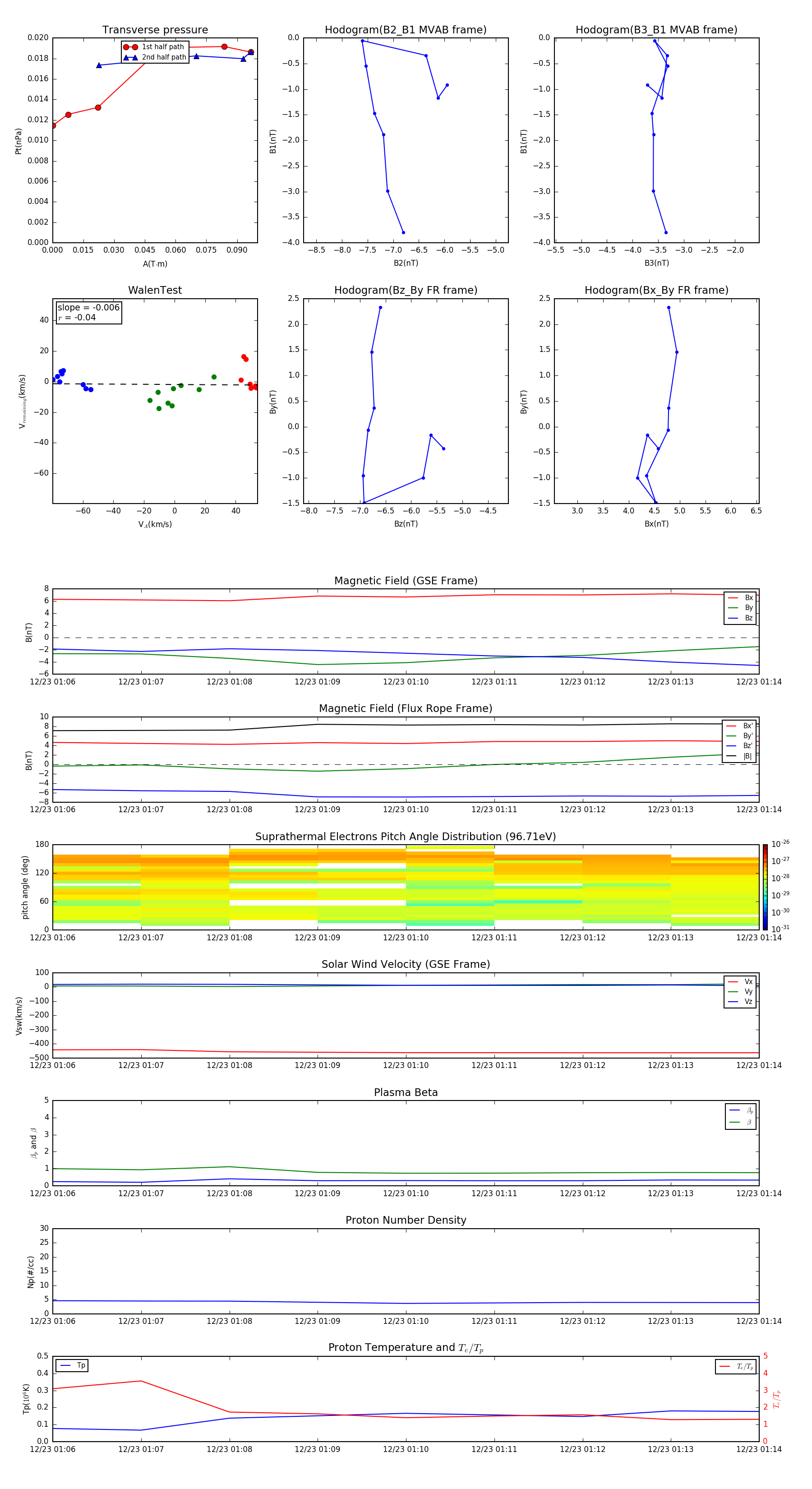Click the "Magnetic Field (GSE Frame)" title
Image resolution: width=812 pixels, height=1489 pixels.
tap(406, 581)
